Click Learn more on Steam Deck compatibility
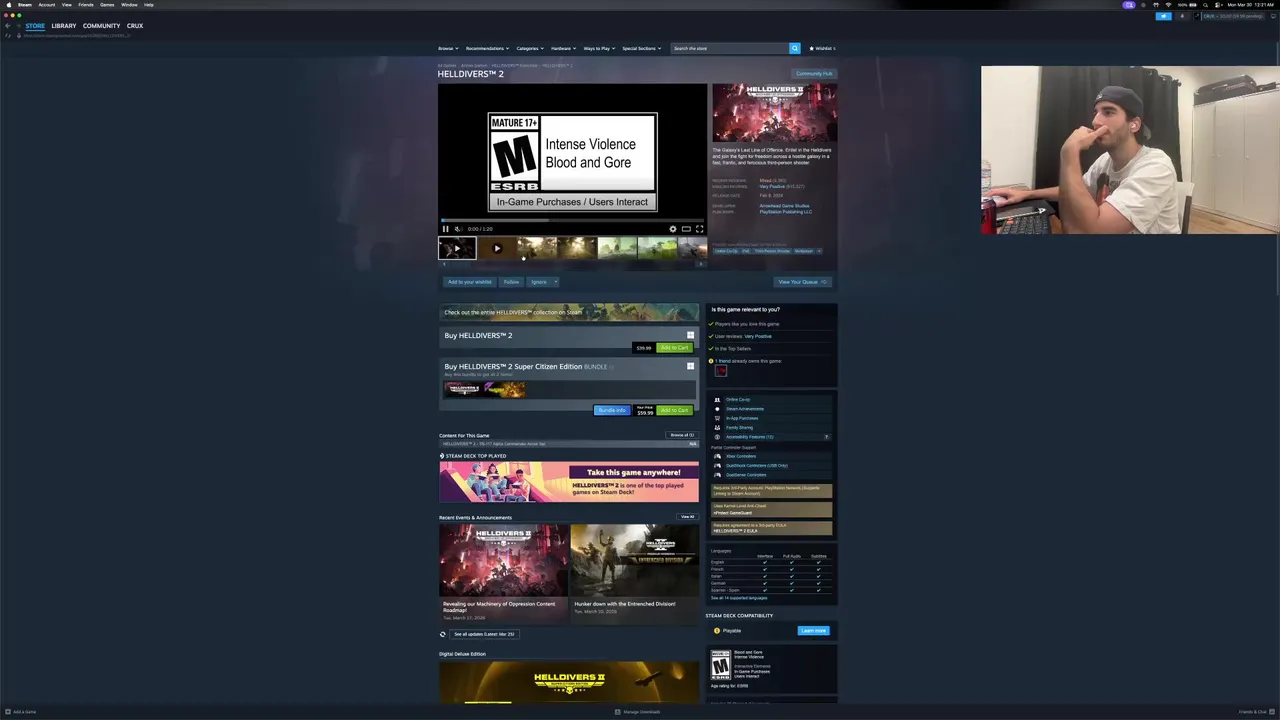This screenshot has width=1280, height=720. (x=813, y=630)
